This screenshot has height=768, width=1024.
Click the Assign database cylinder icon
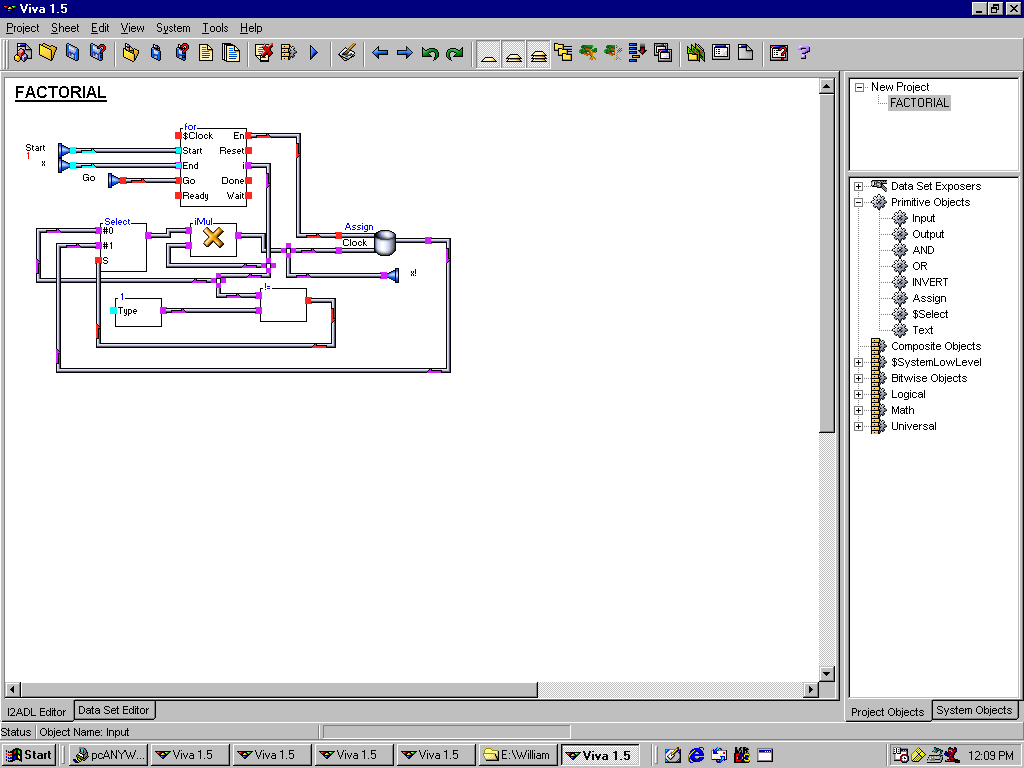[x=386, y=241]
